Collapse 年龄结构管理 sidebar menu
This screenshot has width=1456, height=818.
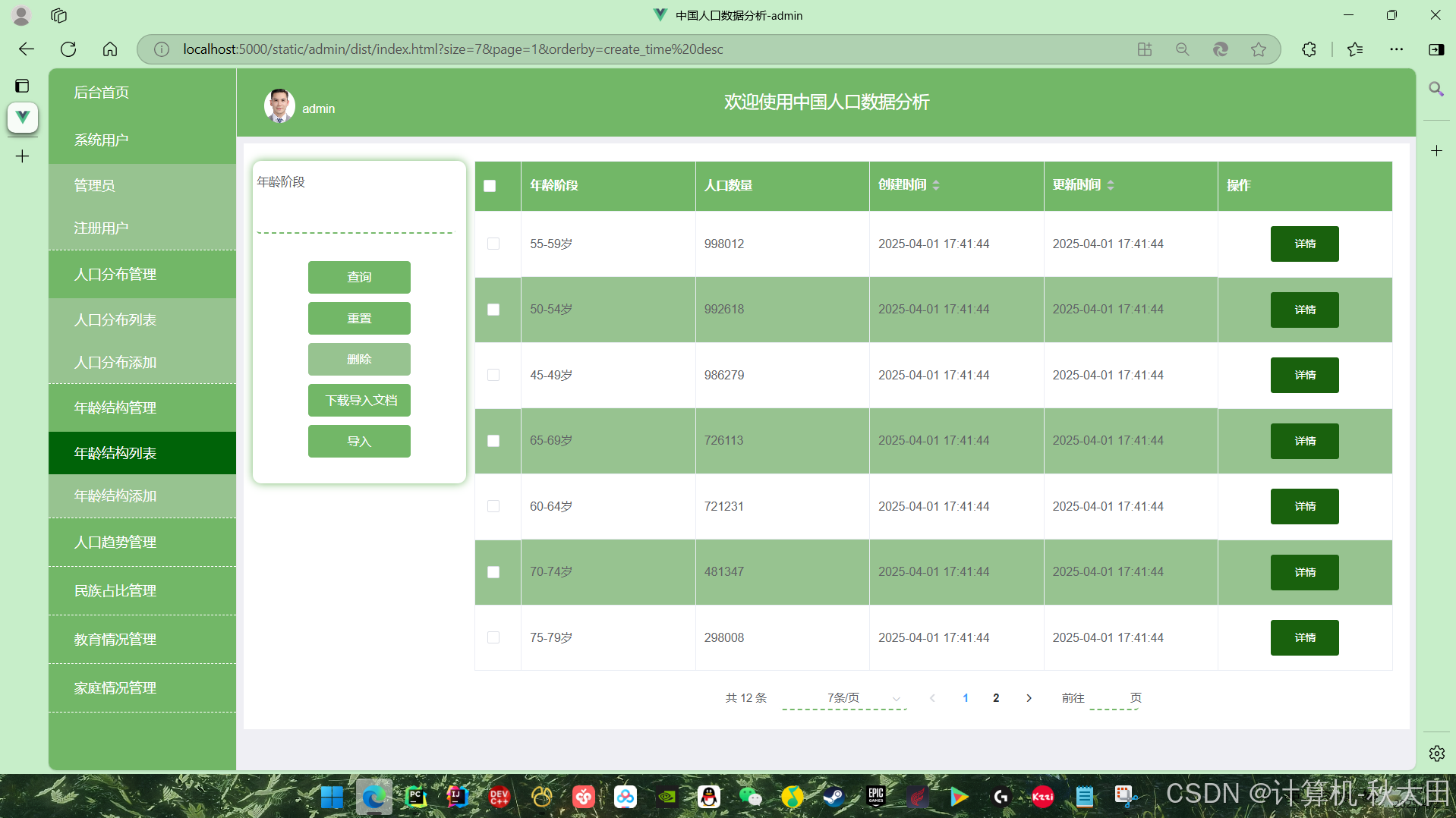pyautogui.click(x=143, y=407)
